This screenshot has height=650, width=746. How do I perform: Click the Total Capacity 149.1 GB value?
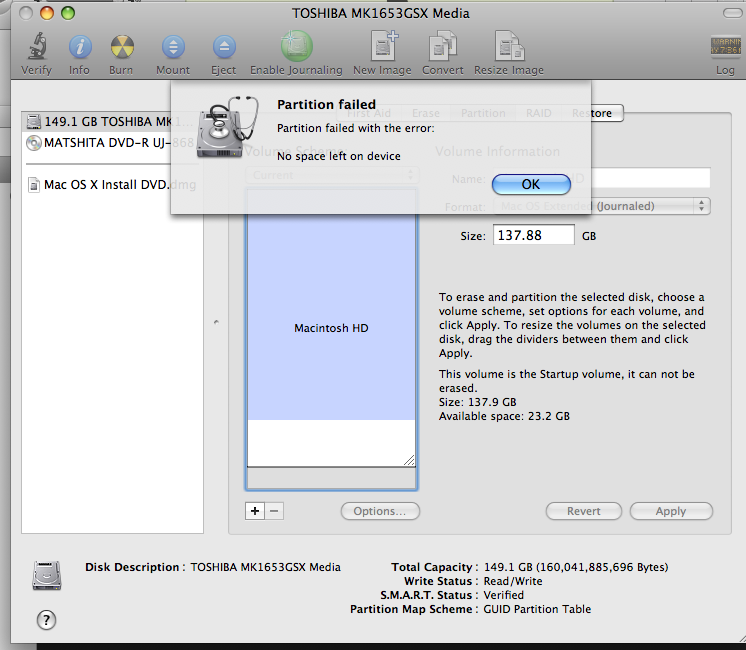[576, 567]
